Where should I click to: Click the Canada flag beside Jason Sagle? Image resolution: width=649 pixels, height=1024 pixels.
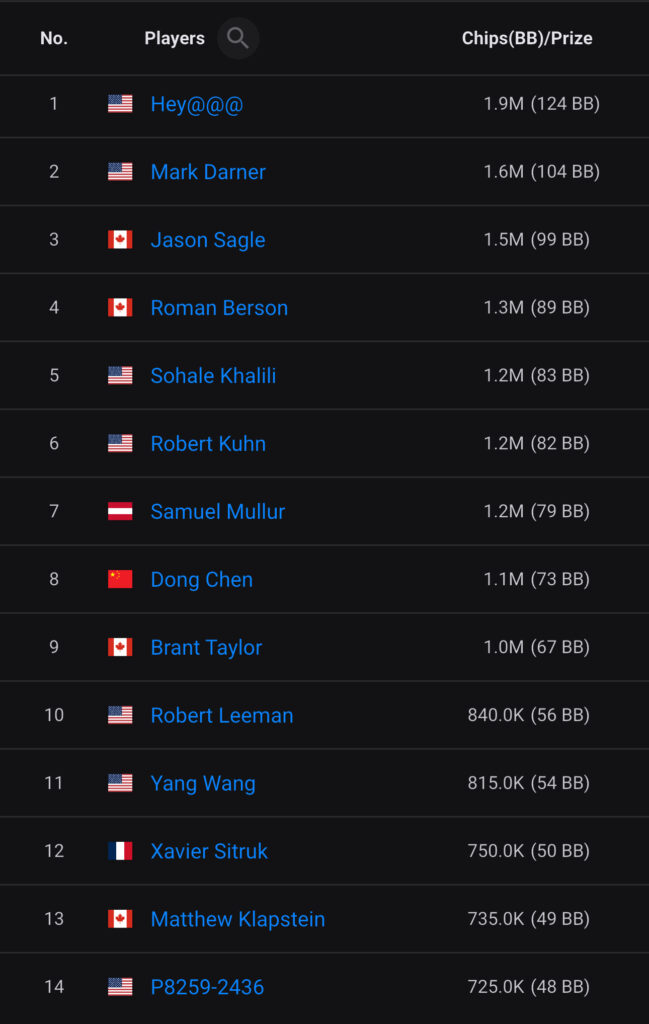point(120,240)
